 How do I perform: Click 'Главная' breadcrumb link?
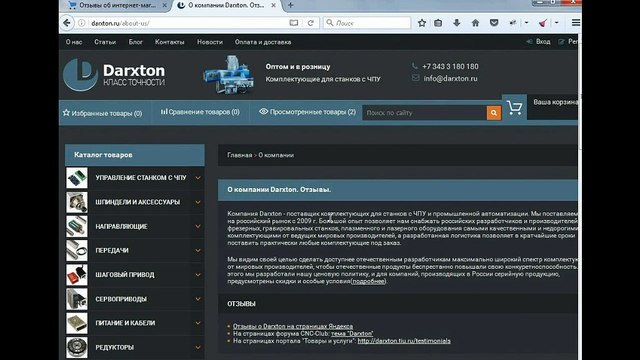tap(240, 155)
